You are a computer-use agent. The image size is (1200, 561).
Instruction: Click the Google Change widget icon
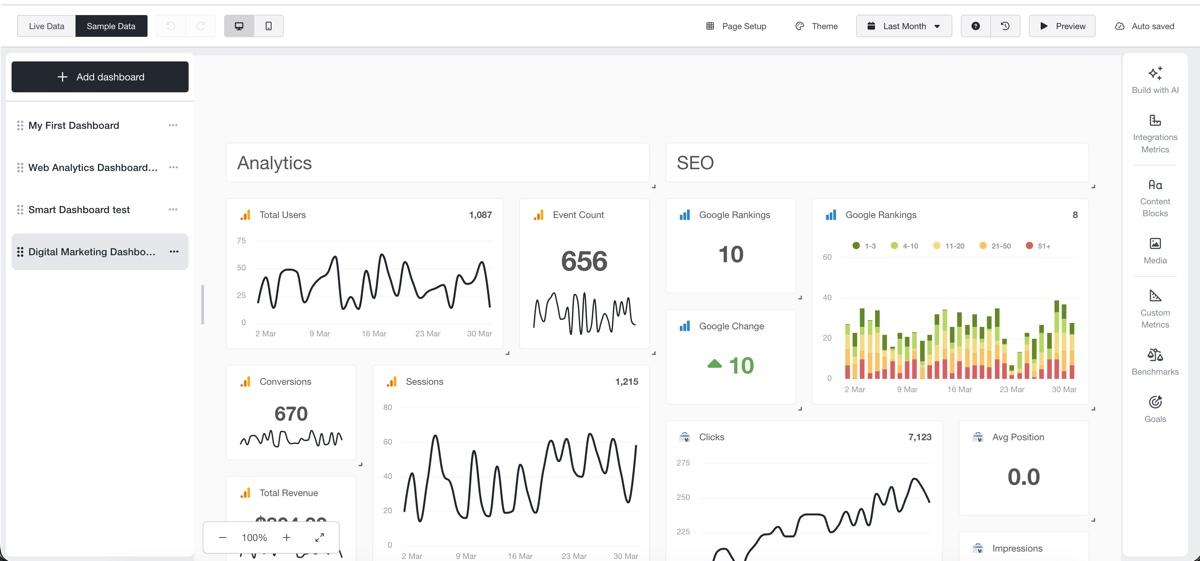[685, 326]
